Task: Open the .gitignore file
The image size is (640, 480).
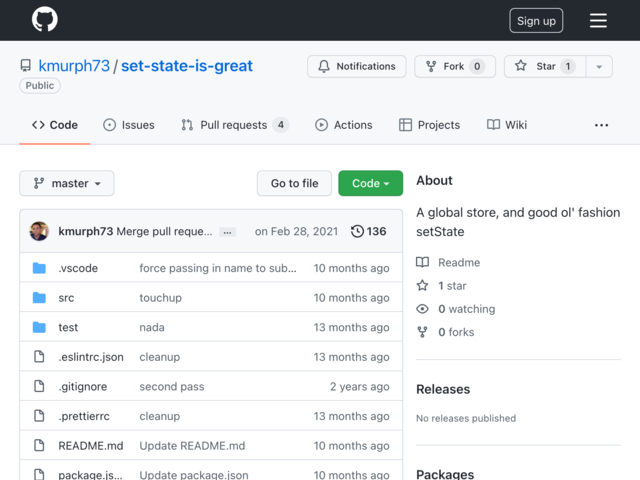Action: coord(82,387)
